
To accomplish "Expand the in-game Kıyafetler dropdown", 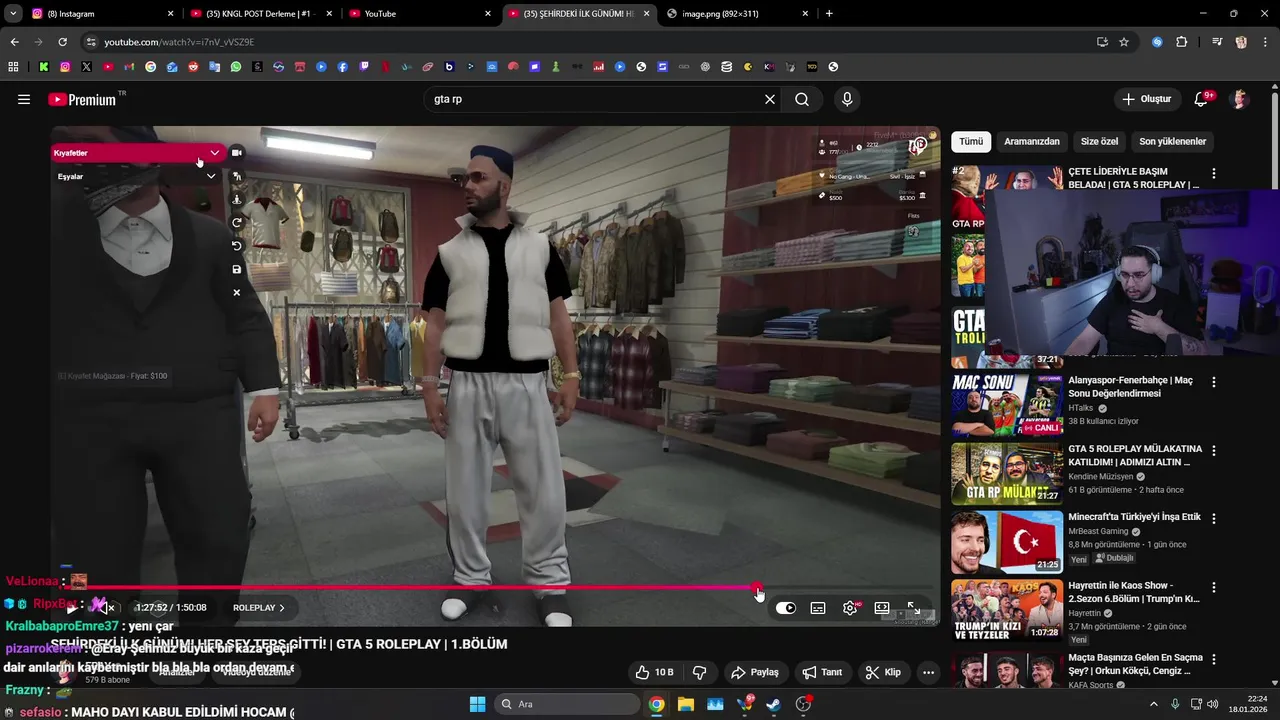I will (138, 153).
